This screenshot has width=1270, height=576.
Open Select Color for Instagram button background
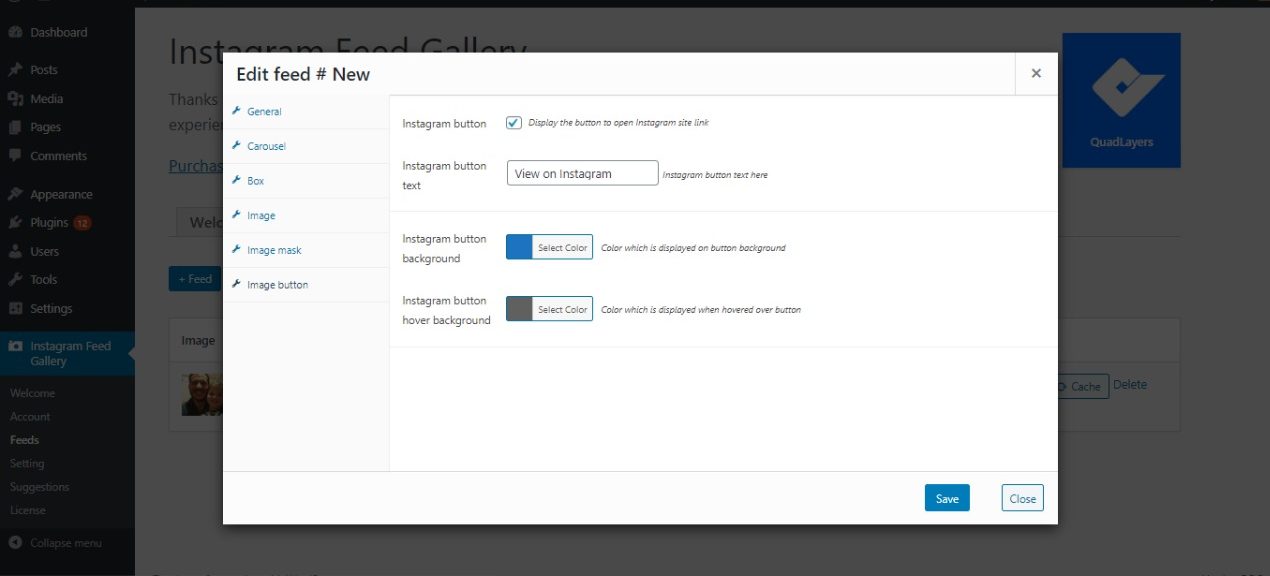click(x=562, y=247)
